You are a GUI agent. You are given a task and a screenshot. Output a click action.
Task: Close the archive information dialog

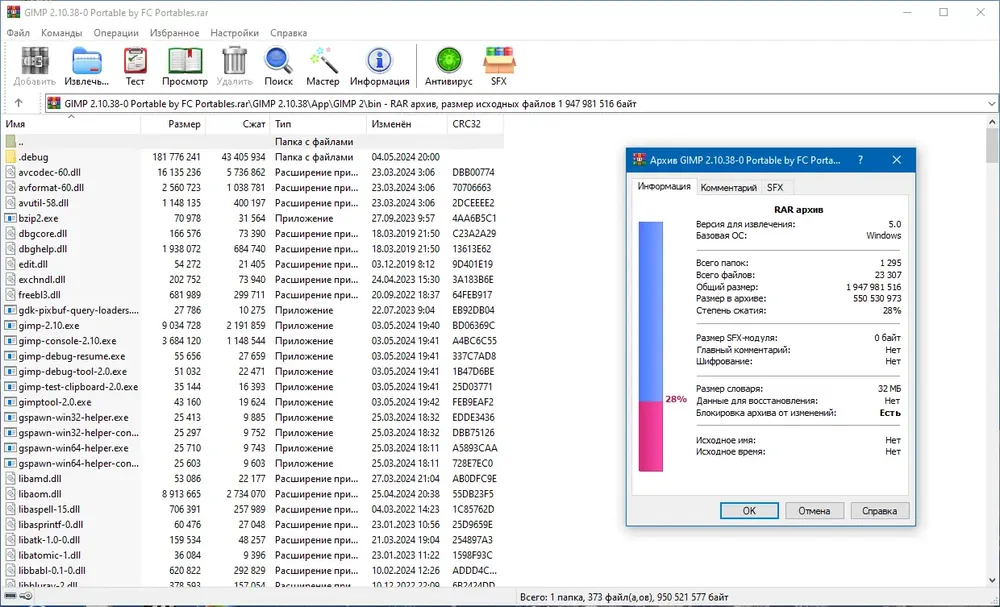[896, 160]
